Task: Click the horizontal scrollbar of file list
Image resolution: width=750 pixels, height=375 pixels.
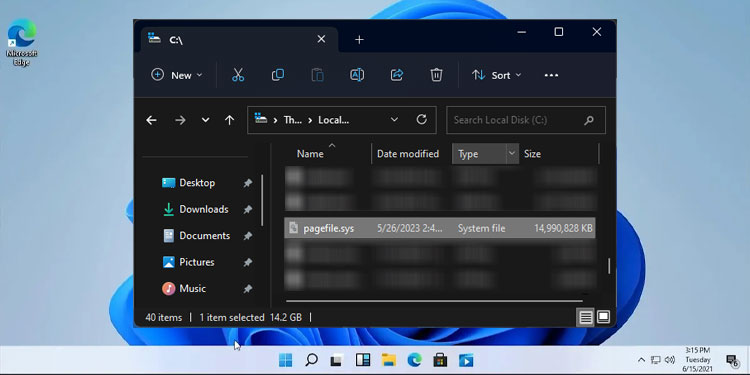Action: 434,301
